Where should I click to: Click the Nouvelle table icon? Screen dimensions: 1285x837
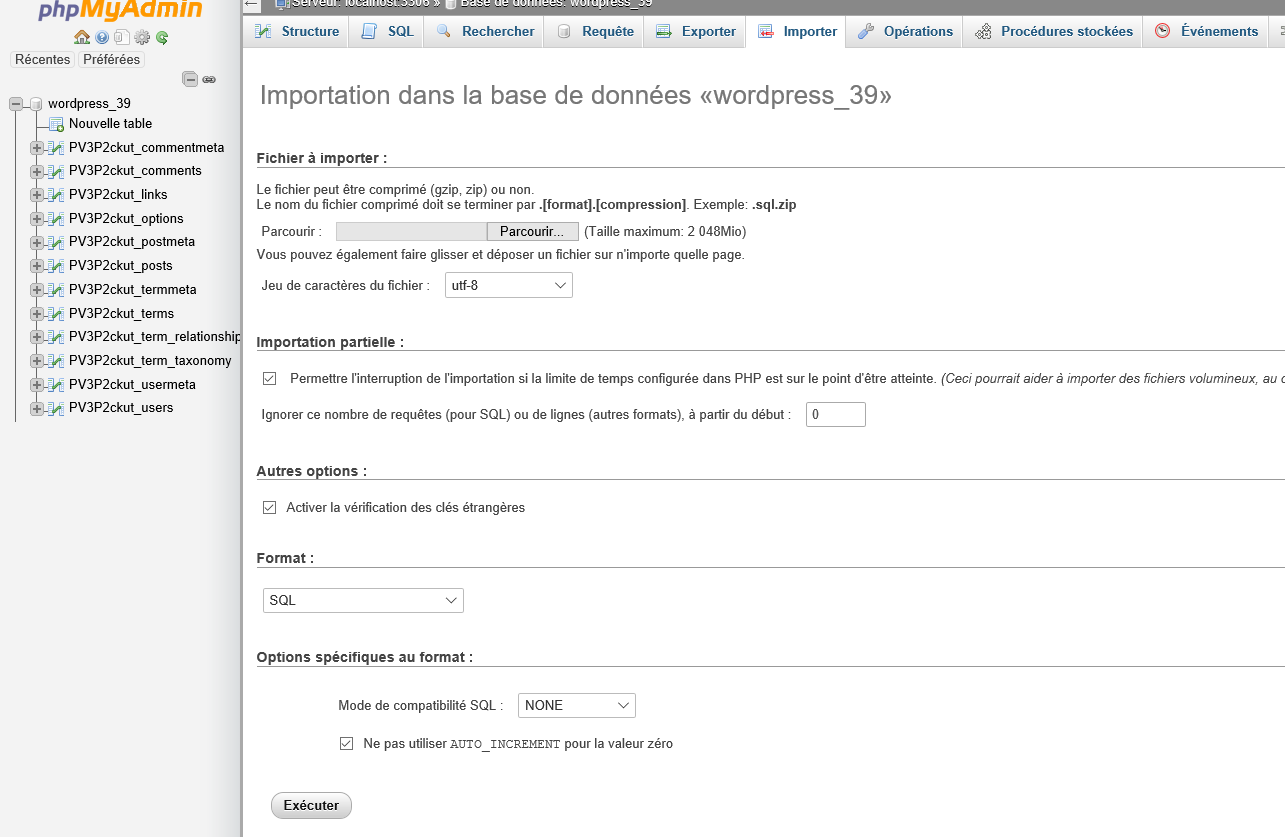point(57,124)
